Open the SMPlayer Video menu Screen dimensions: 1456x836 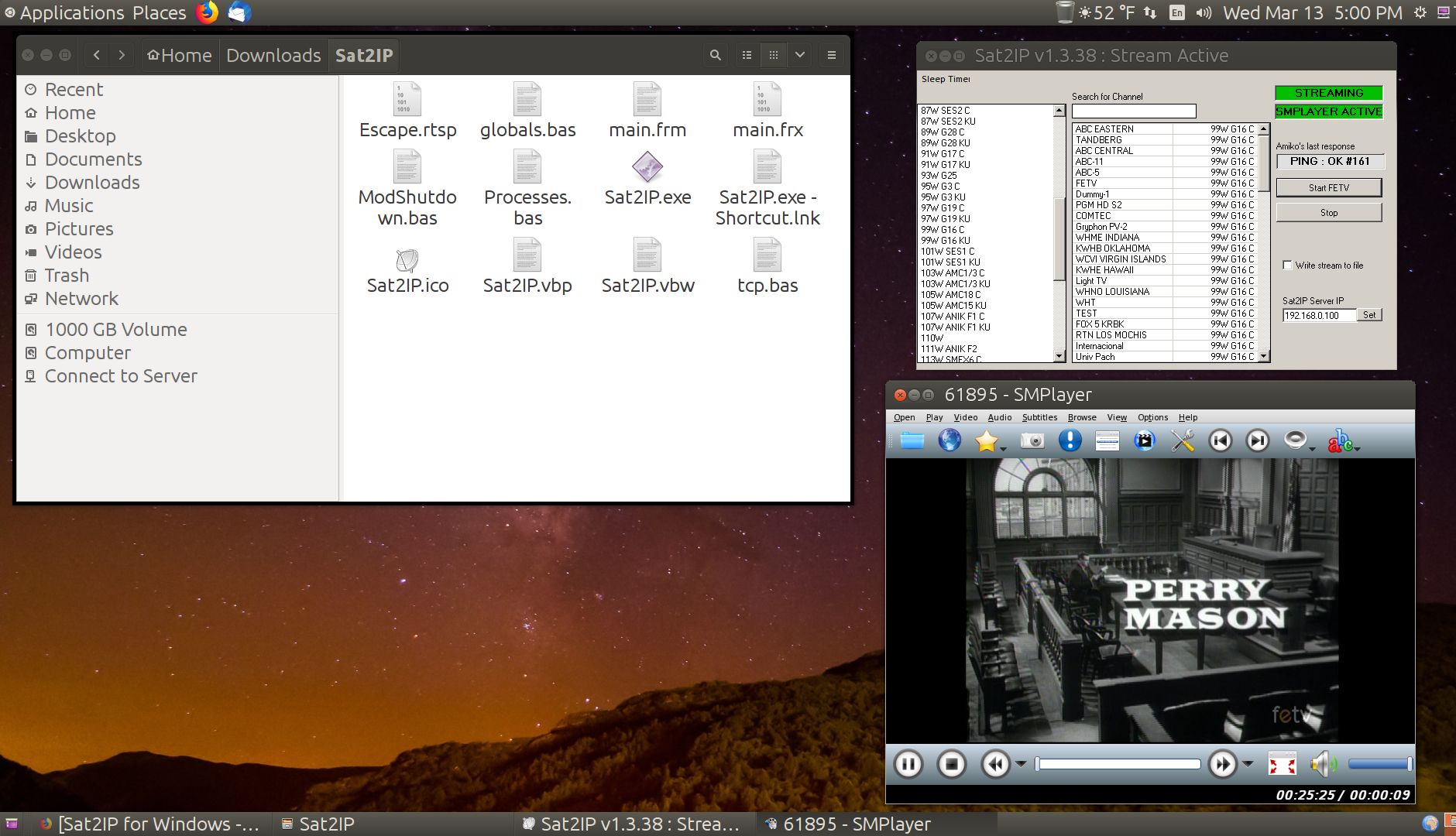(x=965, y=417)
